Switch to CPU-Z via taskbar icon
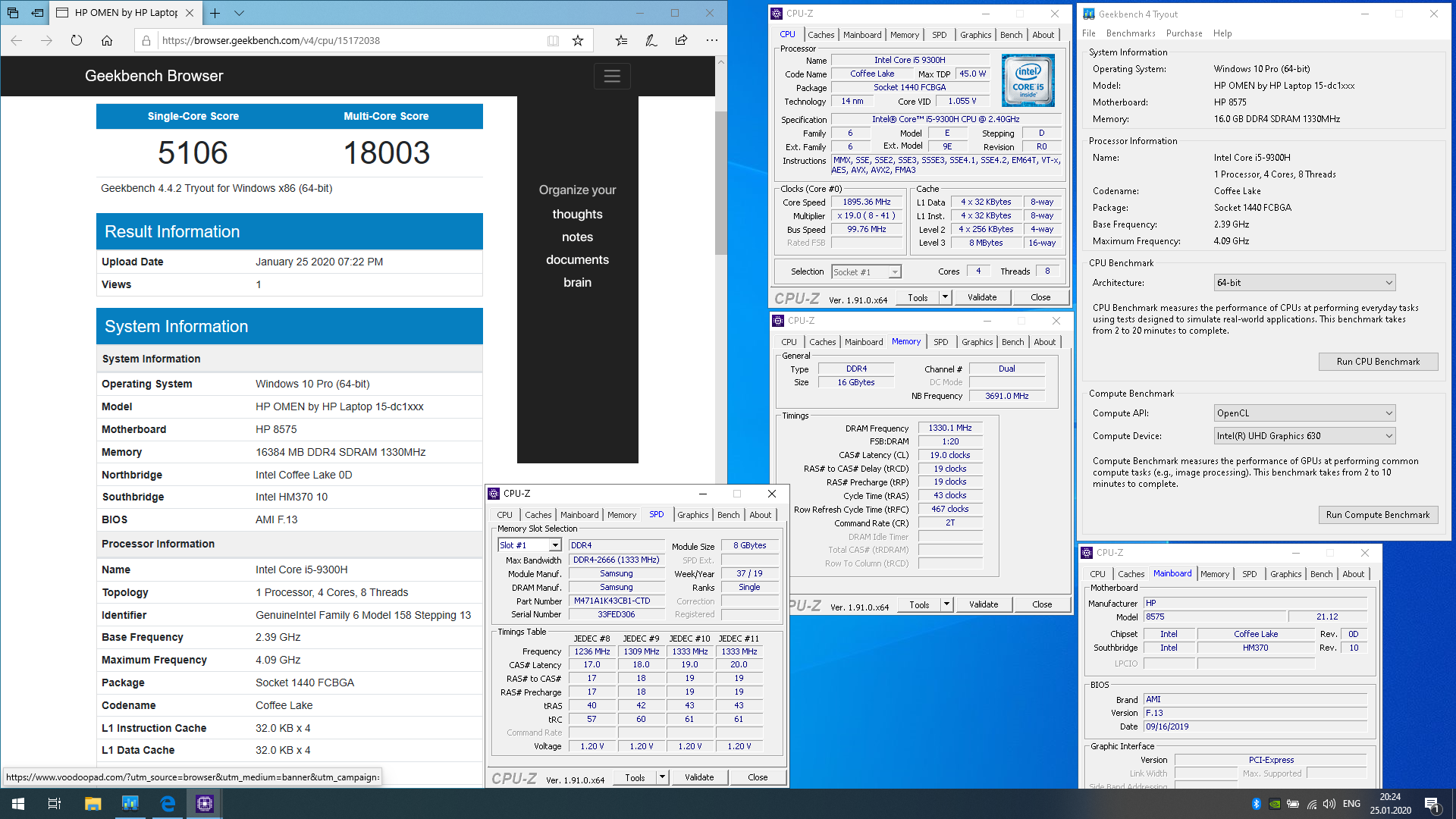Screen dimensions: 1456x819 pos(205,804)
